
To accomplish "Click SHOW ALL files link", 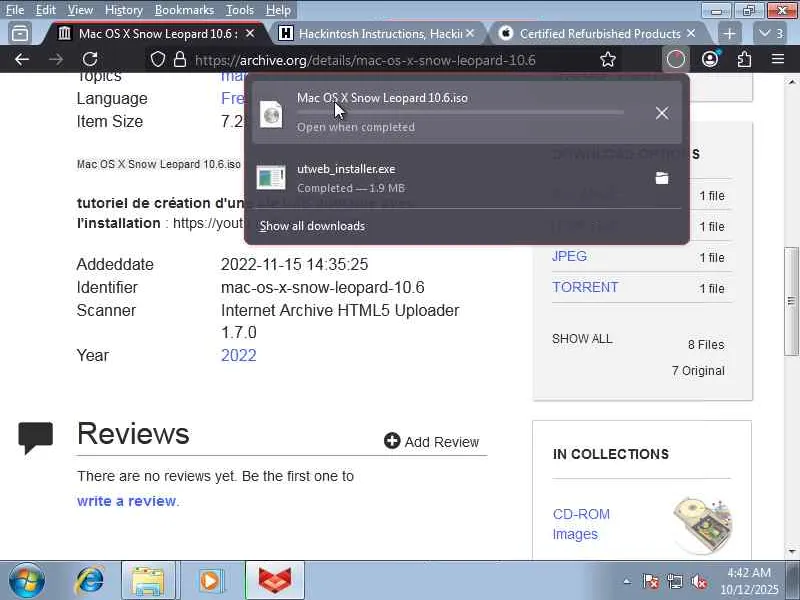I will pyautogui.click(x=582, y=339).
